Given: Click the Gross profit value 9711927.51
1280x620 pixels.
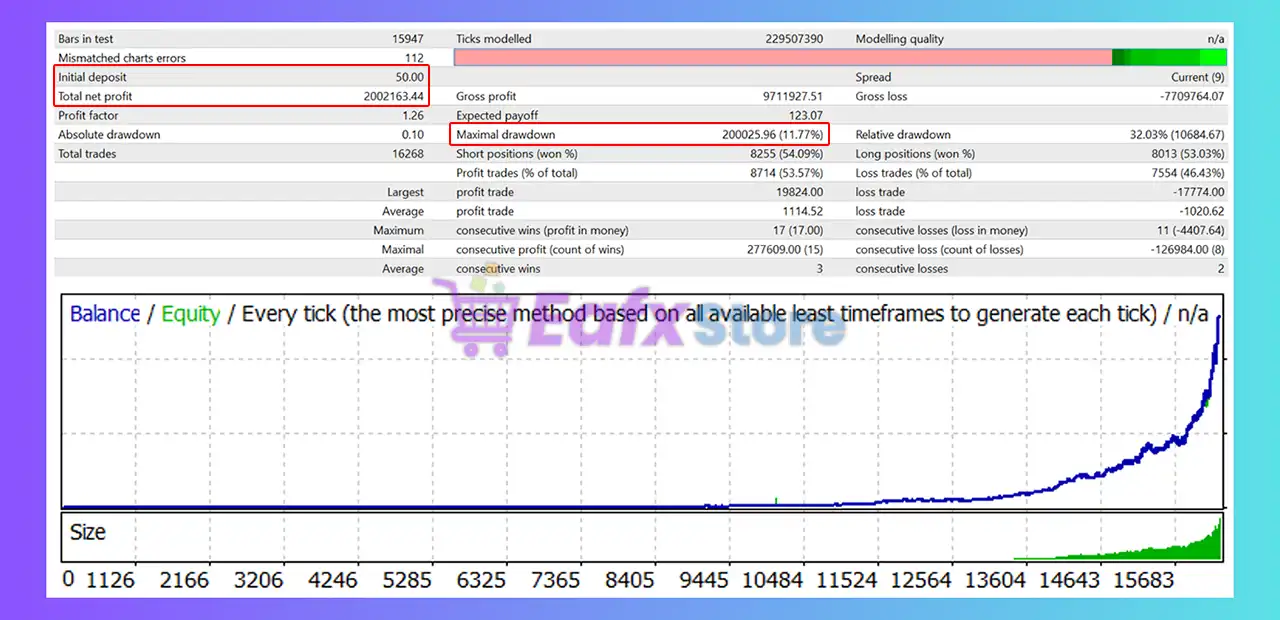Looking at the screenshot, I should [x=792, y=96].
